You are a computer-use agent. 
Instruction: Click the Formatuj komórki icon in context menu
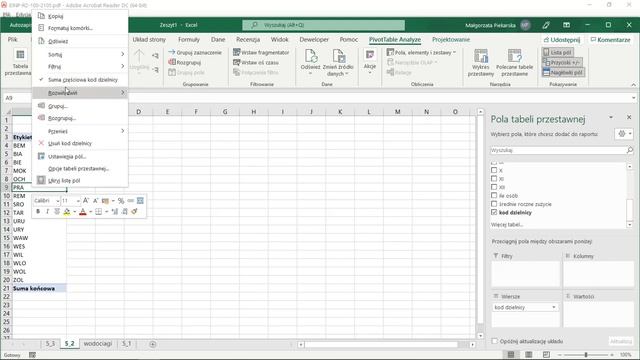coord(41,28)
